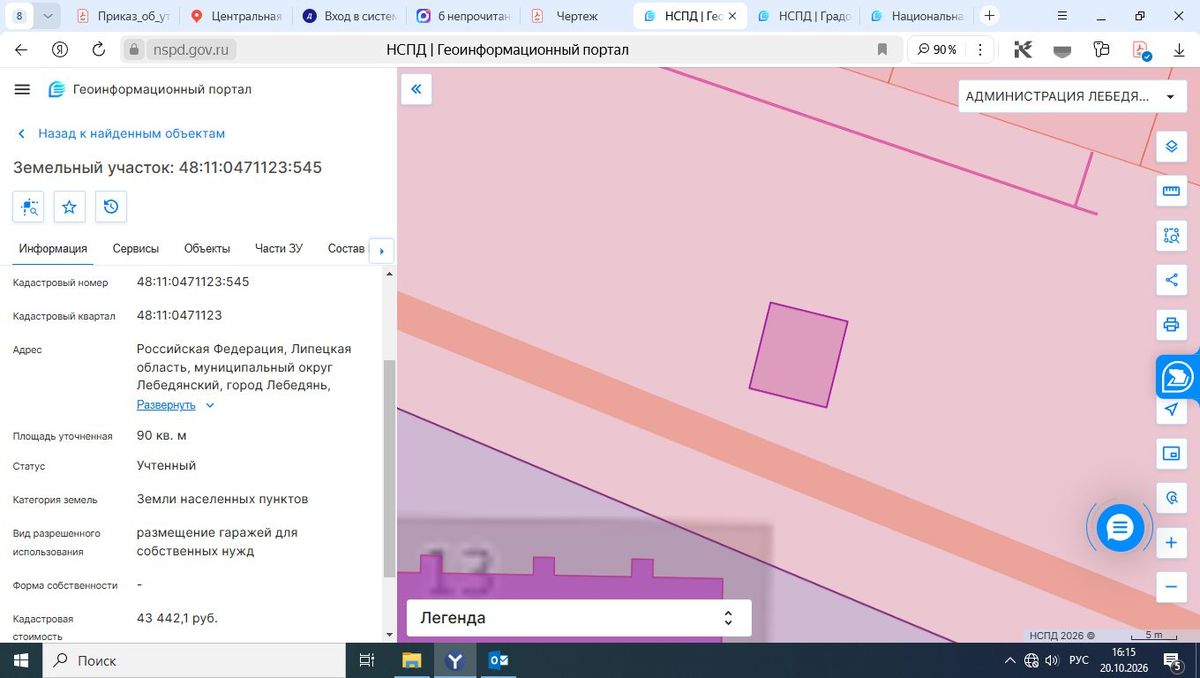Zoom out on the map
The height and width of the screenshot is (678, 1200).
coord(1171,587)
